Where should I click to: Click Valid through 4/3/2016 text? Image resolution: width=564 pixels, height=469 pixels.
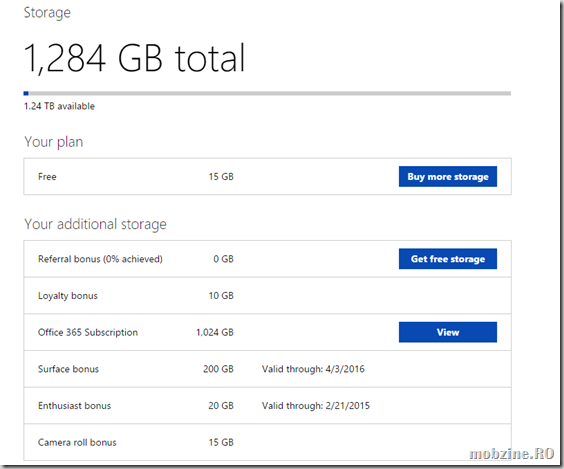point(313,369)
